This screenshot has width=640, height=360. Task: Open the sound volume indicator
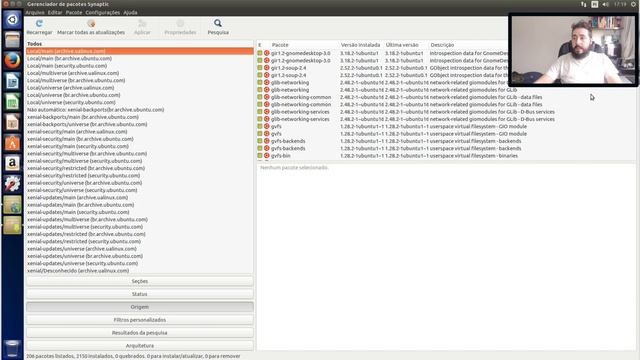[x=606, y=4]
